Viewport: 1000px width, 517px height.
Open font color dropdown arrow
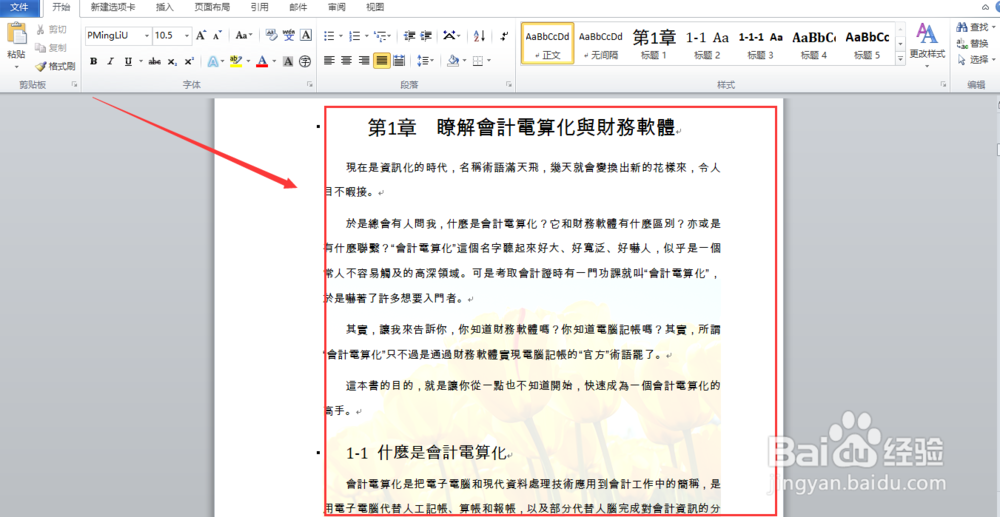pos(274,62)
